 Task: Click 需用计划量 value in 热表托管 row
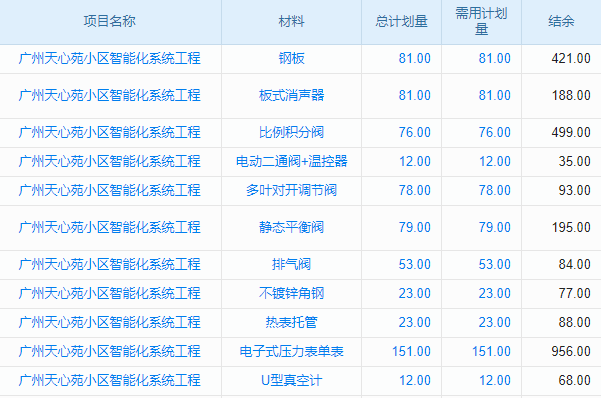point(494,322)
